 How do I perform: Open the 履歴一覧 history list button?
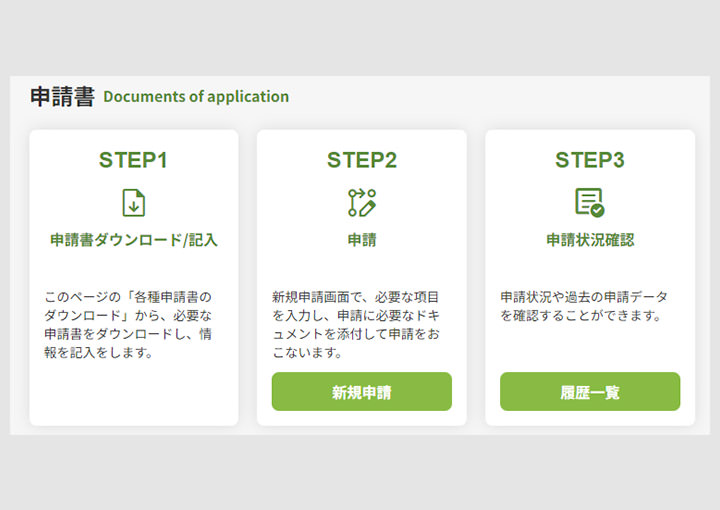(x=589, y=392)
